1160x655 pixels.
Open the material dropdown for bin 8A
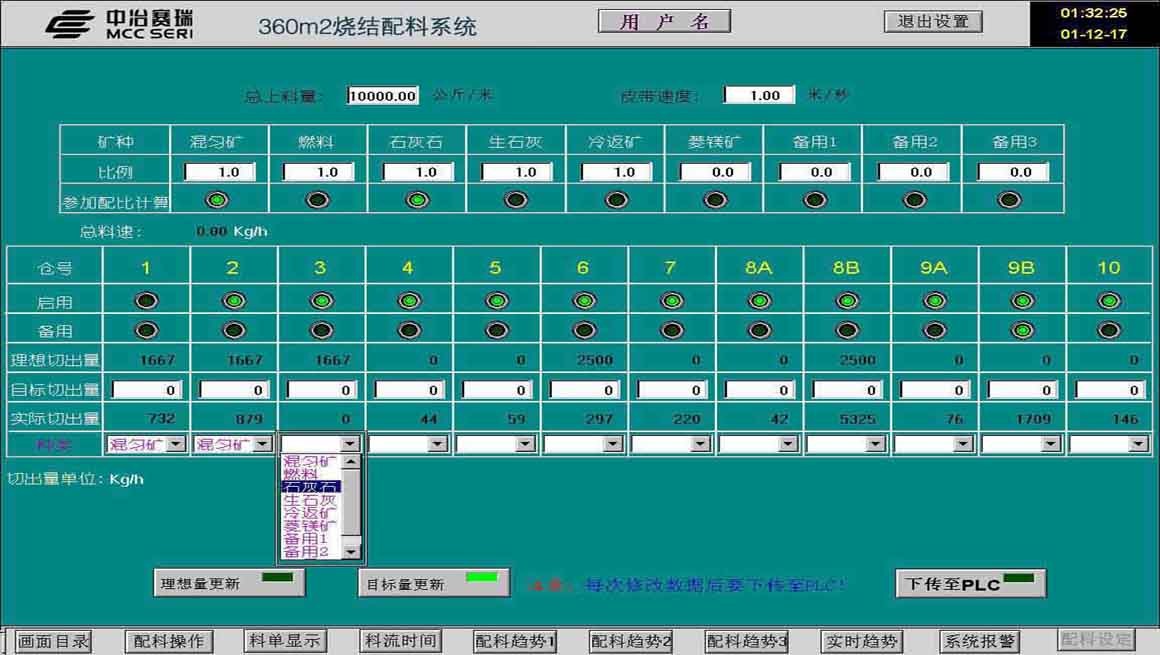point(789,442)
